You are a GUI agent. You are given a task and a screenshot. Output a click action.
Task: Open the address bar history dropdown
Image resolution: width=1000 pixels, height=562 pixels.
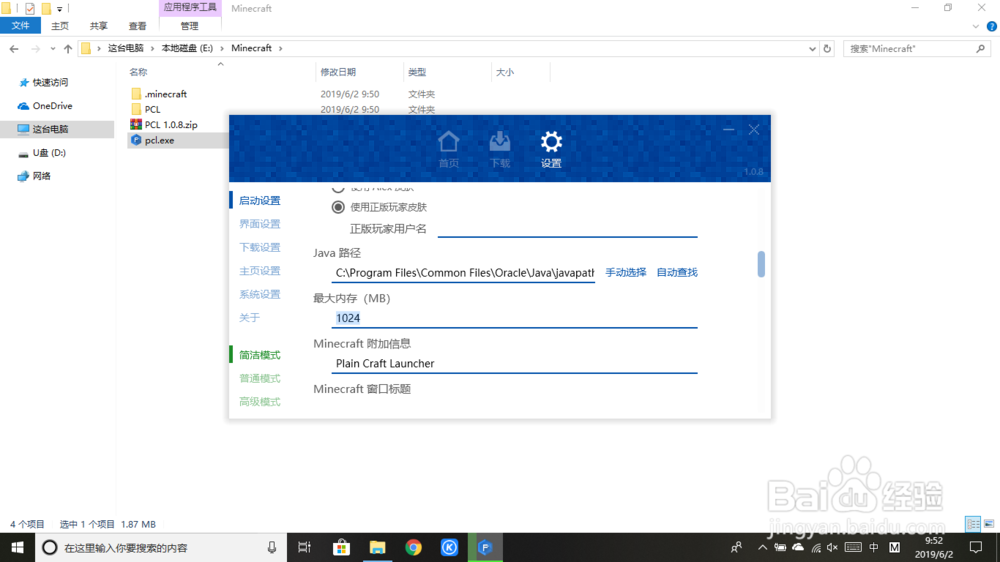[812, 48]
